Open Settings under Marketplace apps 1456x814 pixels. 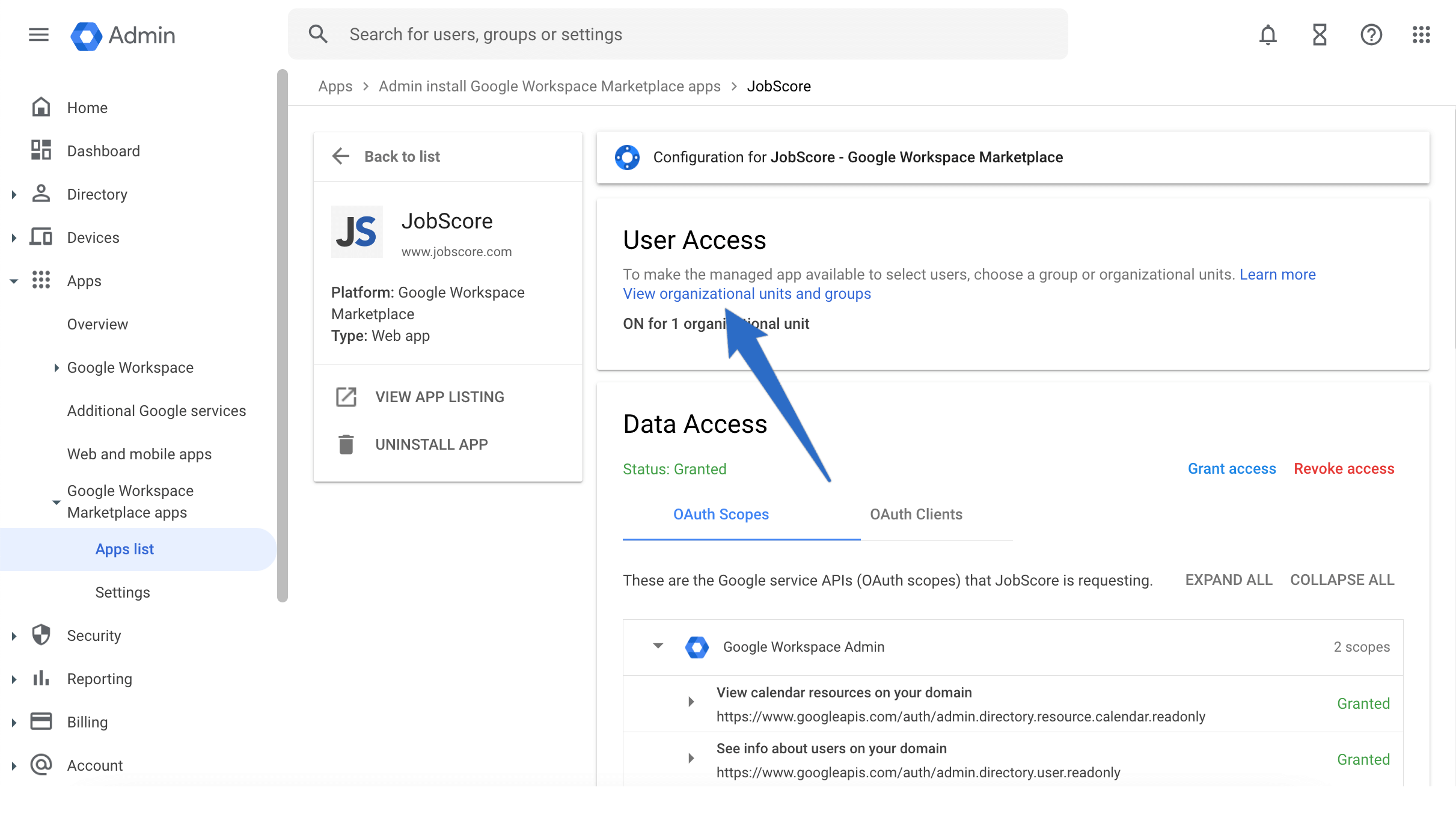123,592
